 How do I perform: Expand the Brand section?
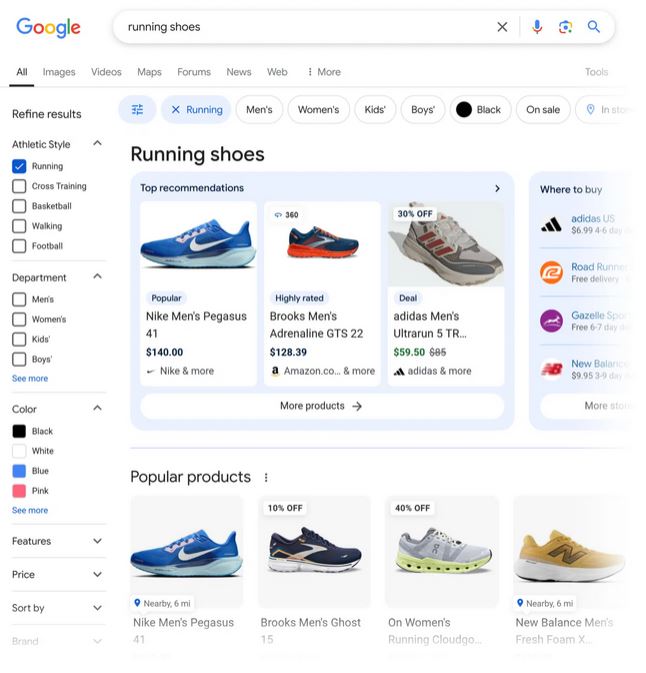coord(97,642)
